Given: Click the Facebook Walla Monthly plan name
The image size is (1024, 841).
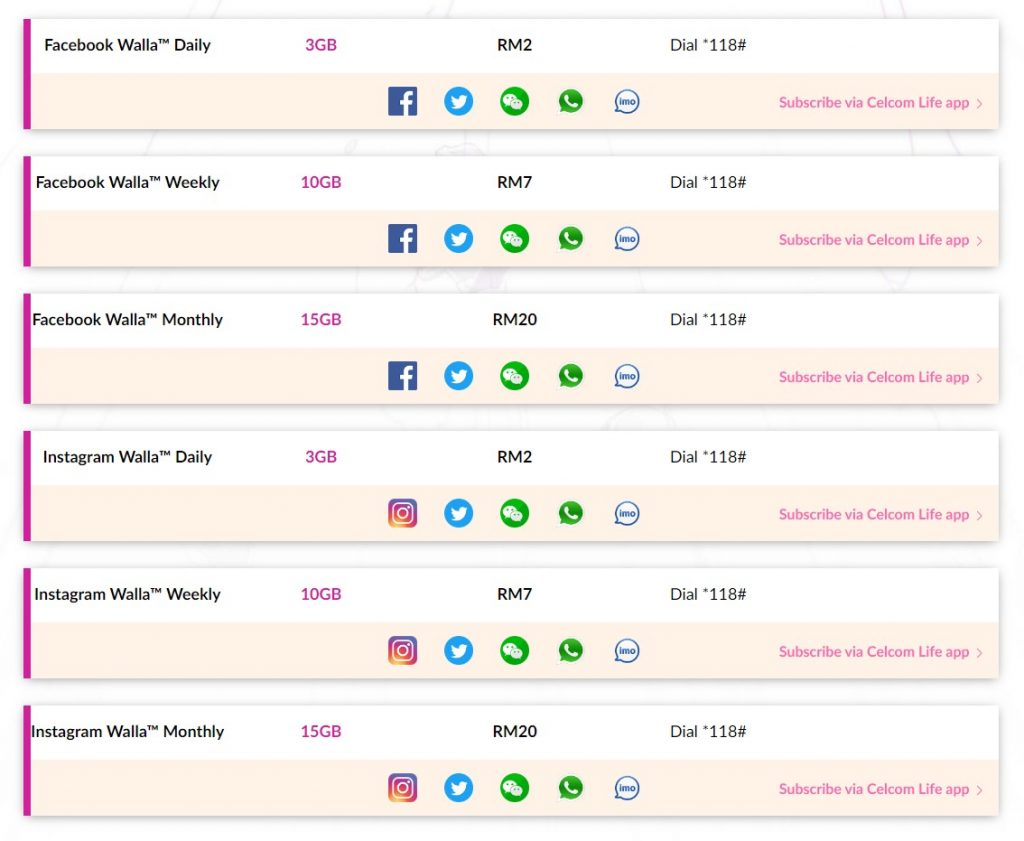Looking at the screenshot, I should coord(127,319).
